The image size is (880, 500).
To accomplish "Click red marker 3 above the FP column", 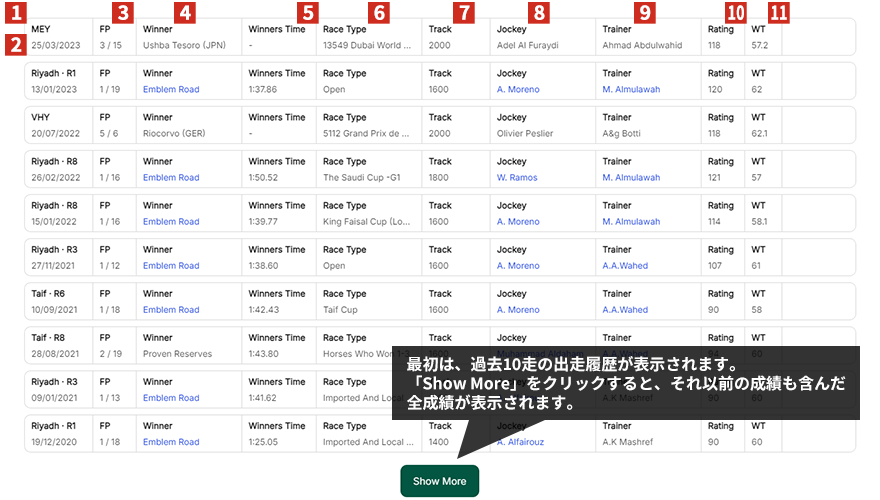I will (x=122, y=12).
